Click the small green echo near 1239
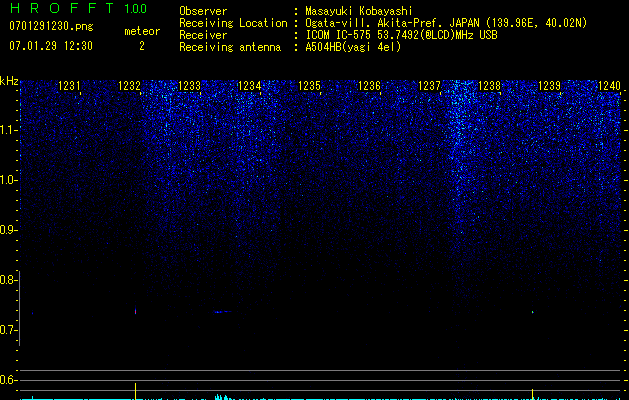This screenshot has height=400, width=629. tap(533, 312)
